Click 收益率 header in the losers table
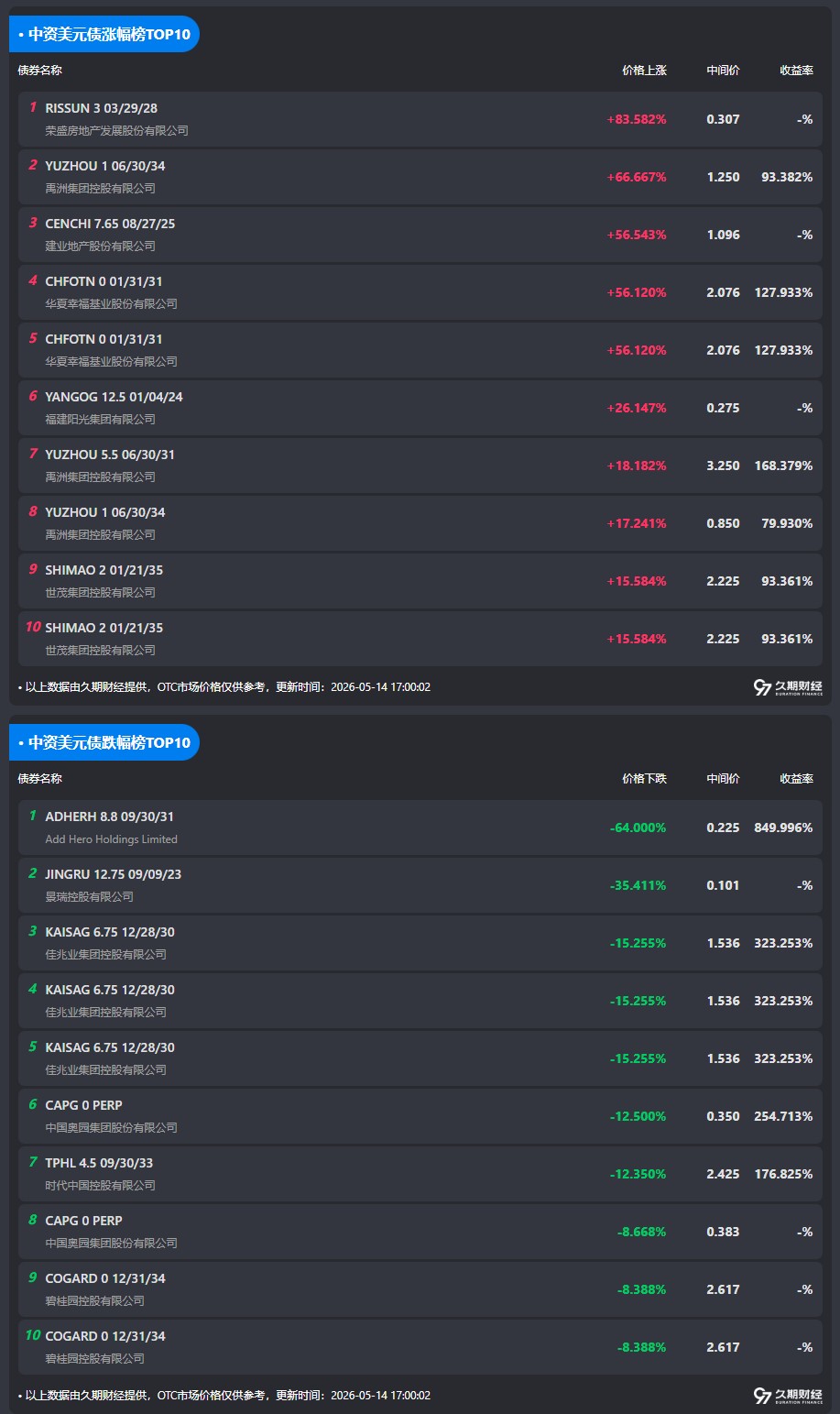The height and width of the screenshot is (1414, 840). [796, 779]
